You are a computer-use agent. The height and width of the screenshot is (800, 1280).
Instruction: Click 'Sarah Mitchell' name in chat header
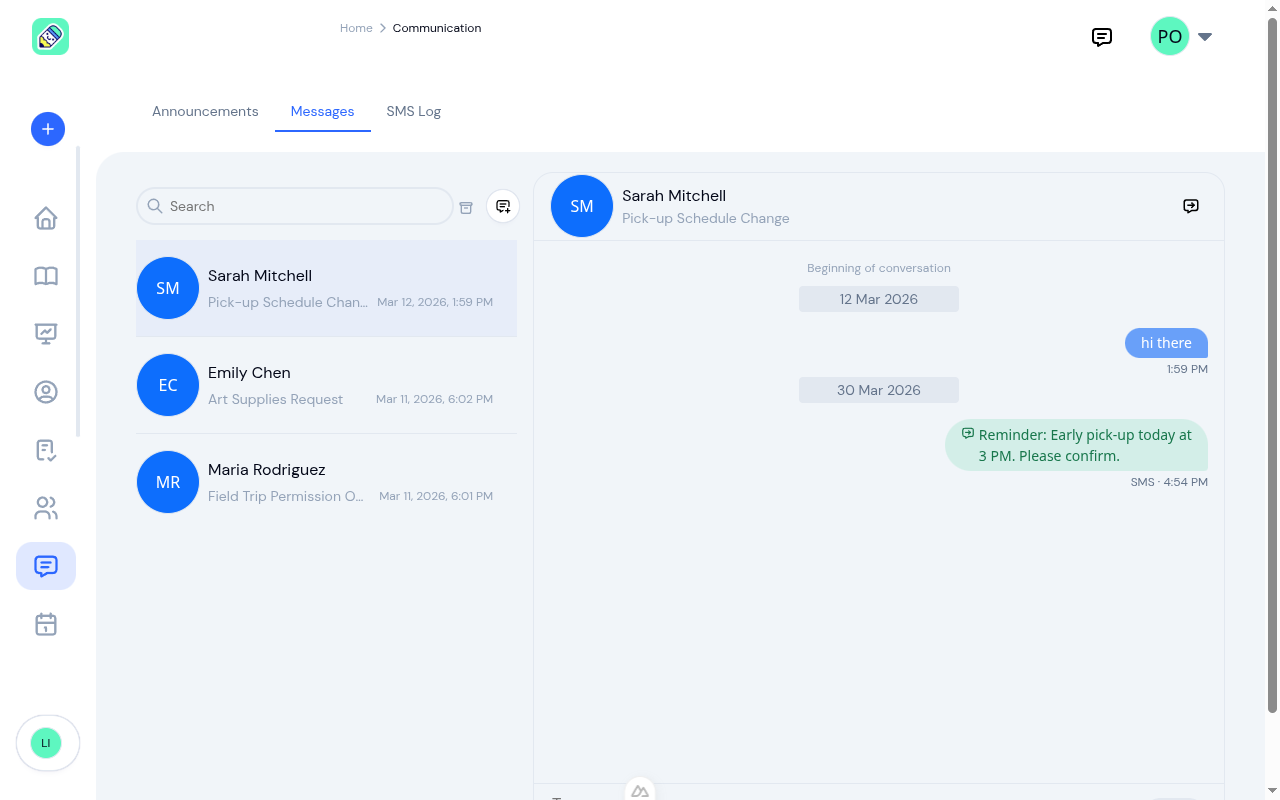pyautogui.click(x=674, y=196)
